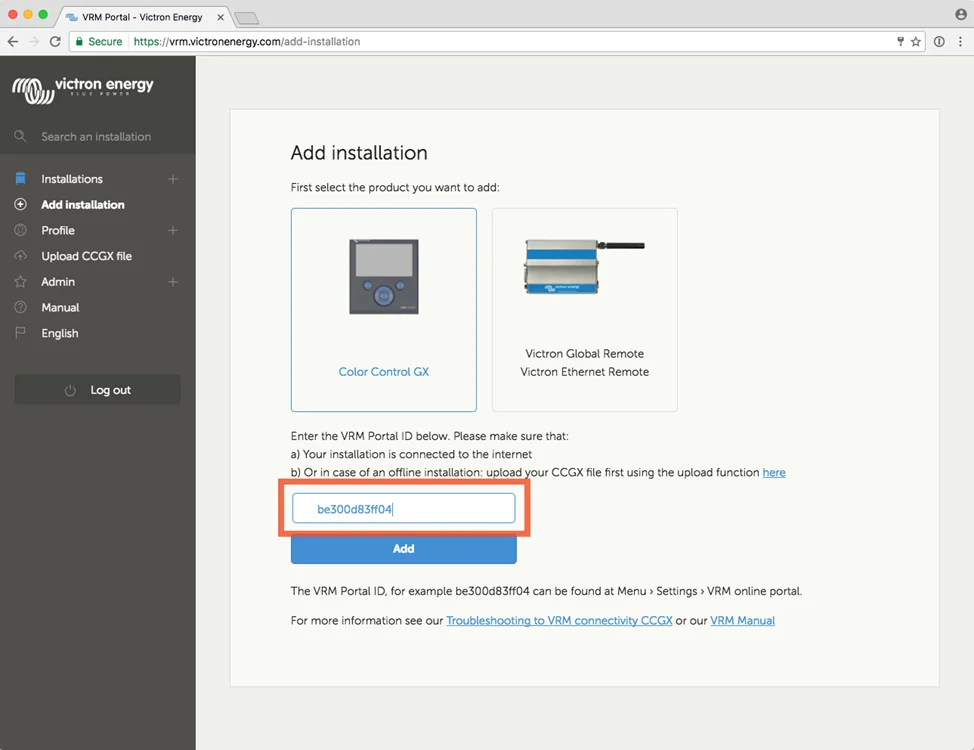Open Chrome's three-dot menu
The width and height of the screenshot is (974, 750).
tap(960, 42)
